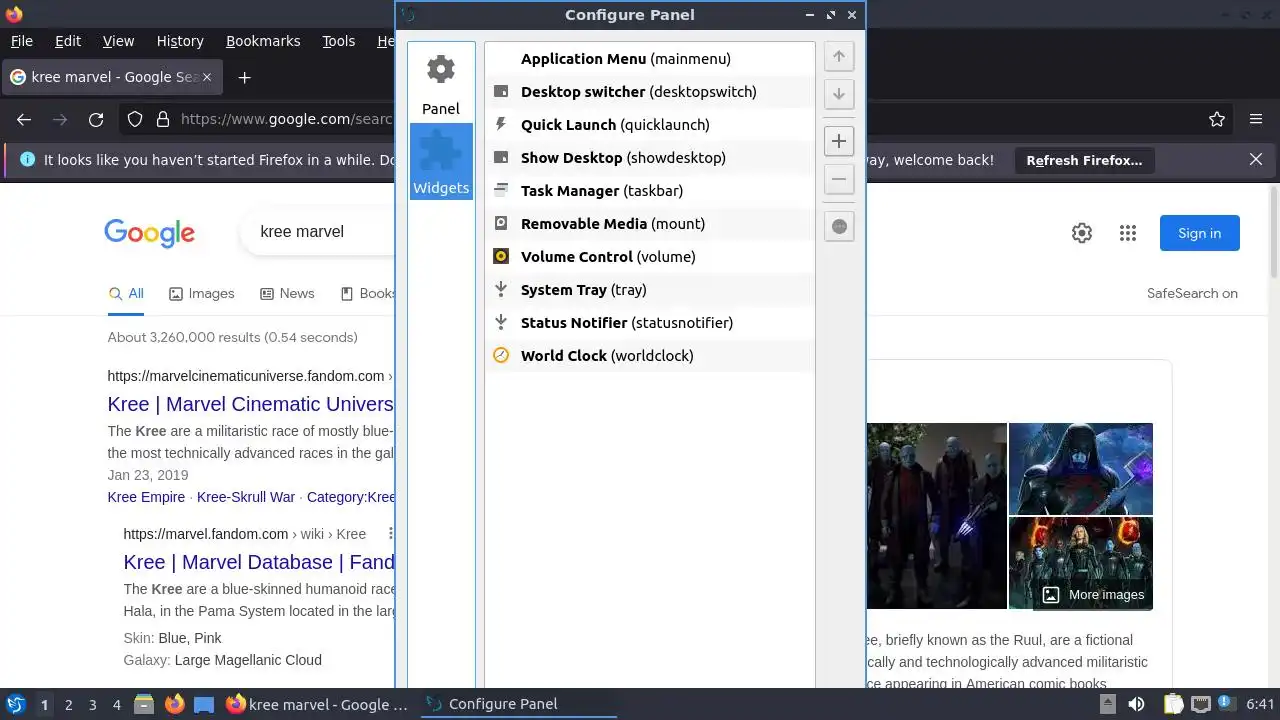Select Status Notifier (statusnotifier) widget

650,323
